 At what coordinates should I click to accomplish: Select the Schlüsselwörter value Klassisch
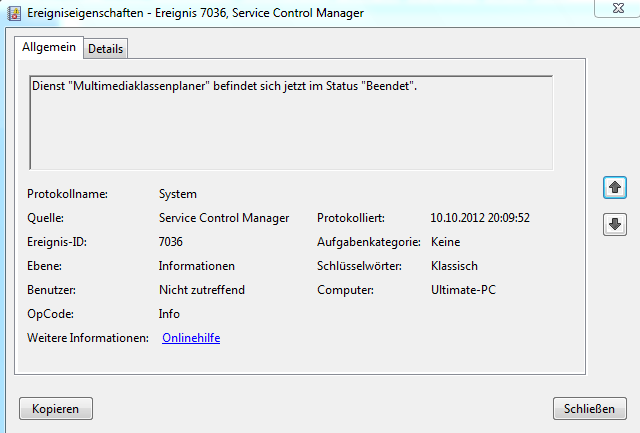(x=454, y=266)
